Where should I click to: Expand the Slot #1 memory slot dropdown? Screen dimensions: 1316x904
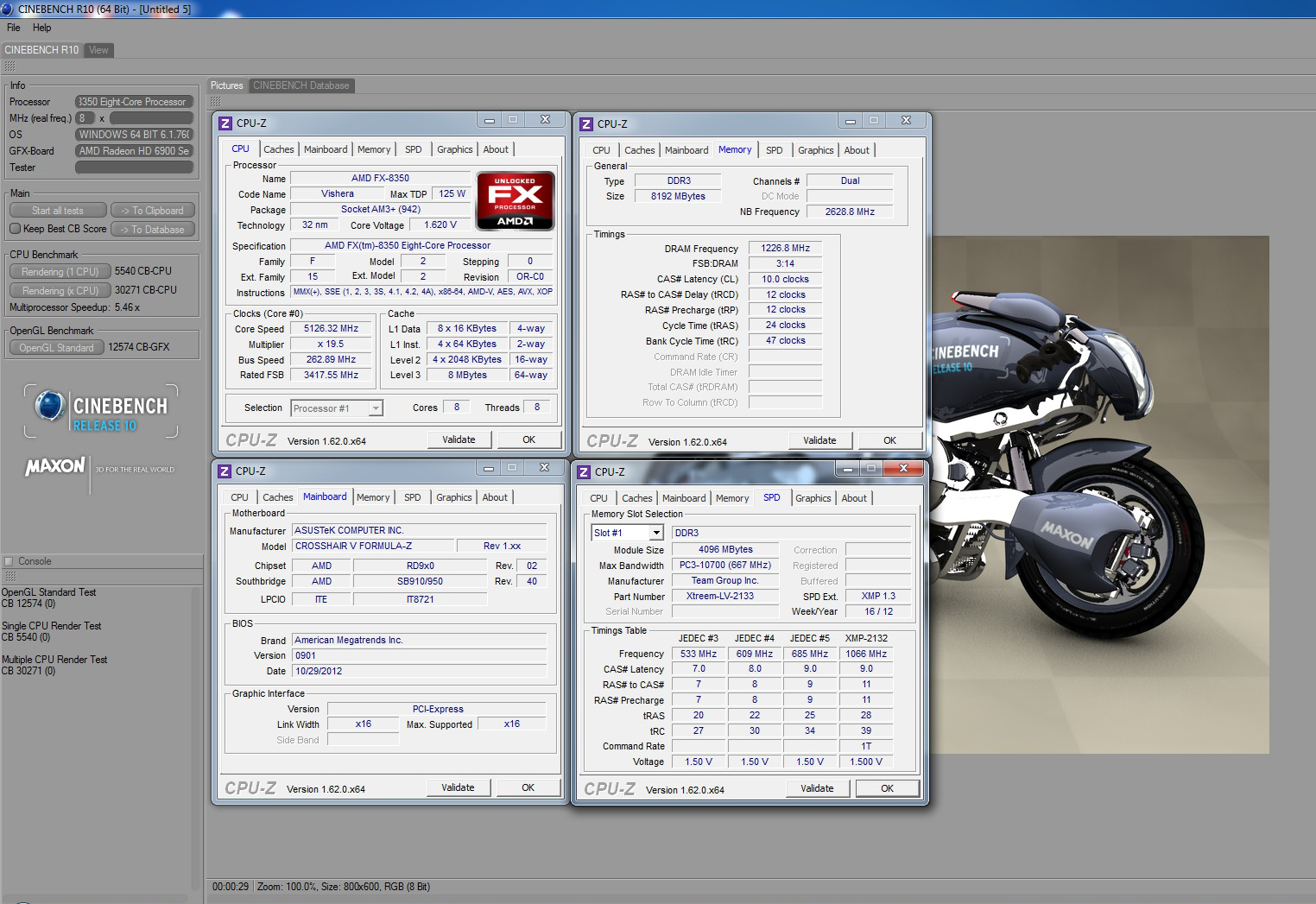(656, 534)
